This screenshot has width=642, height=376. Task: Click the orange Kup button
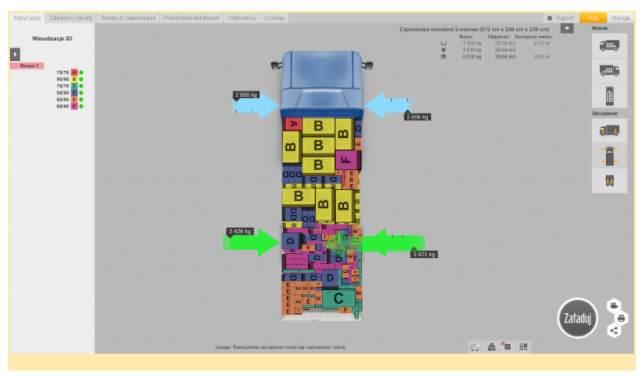593,18
